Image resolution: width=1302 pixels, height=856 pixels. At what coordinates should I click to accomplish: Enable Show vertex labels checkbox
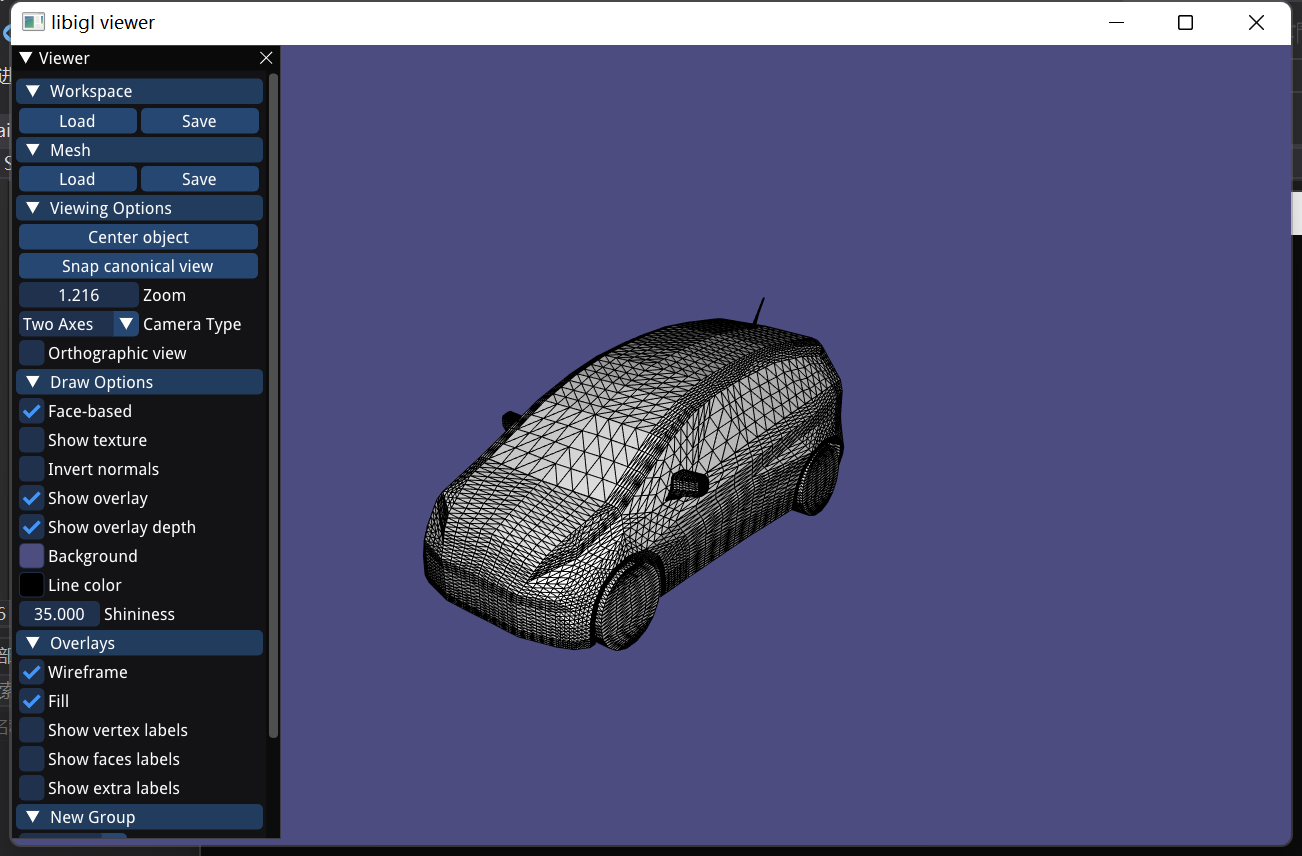coord(32,730)
